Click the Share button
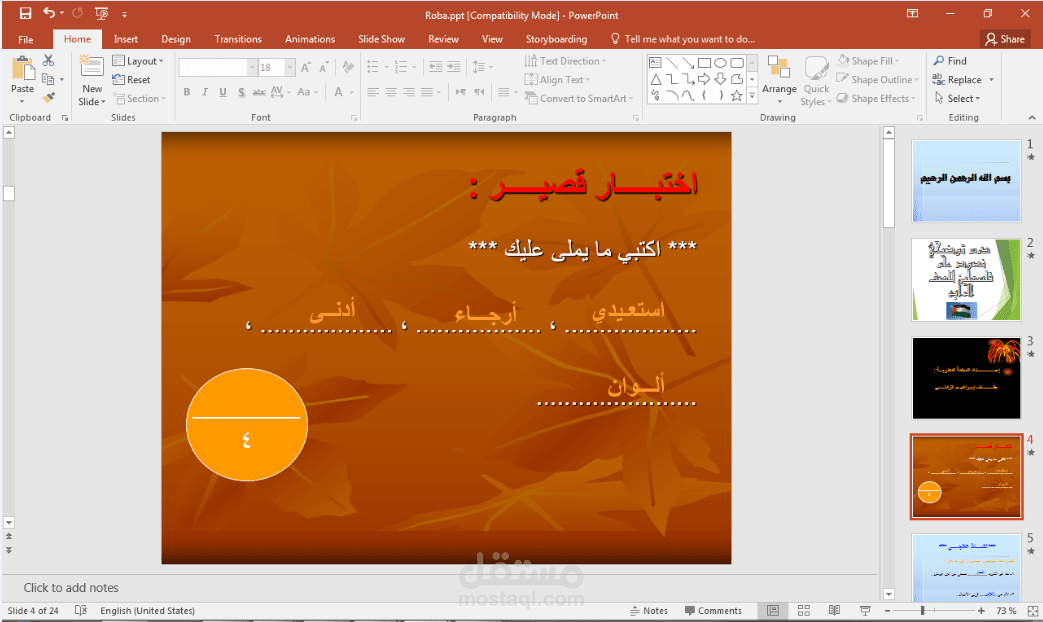 point(1003,39)
